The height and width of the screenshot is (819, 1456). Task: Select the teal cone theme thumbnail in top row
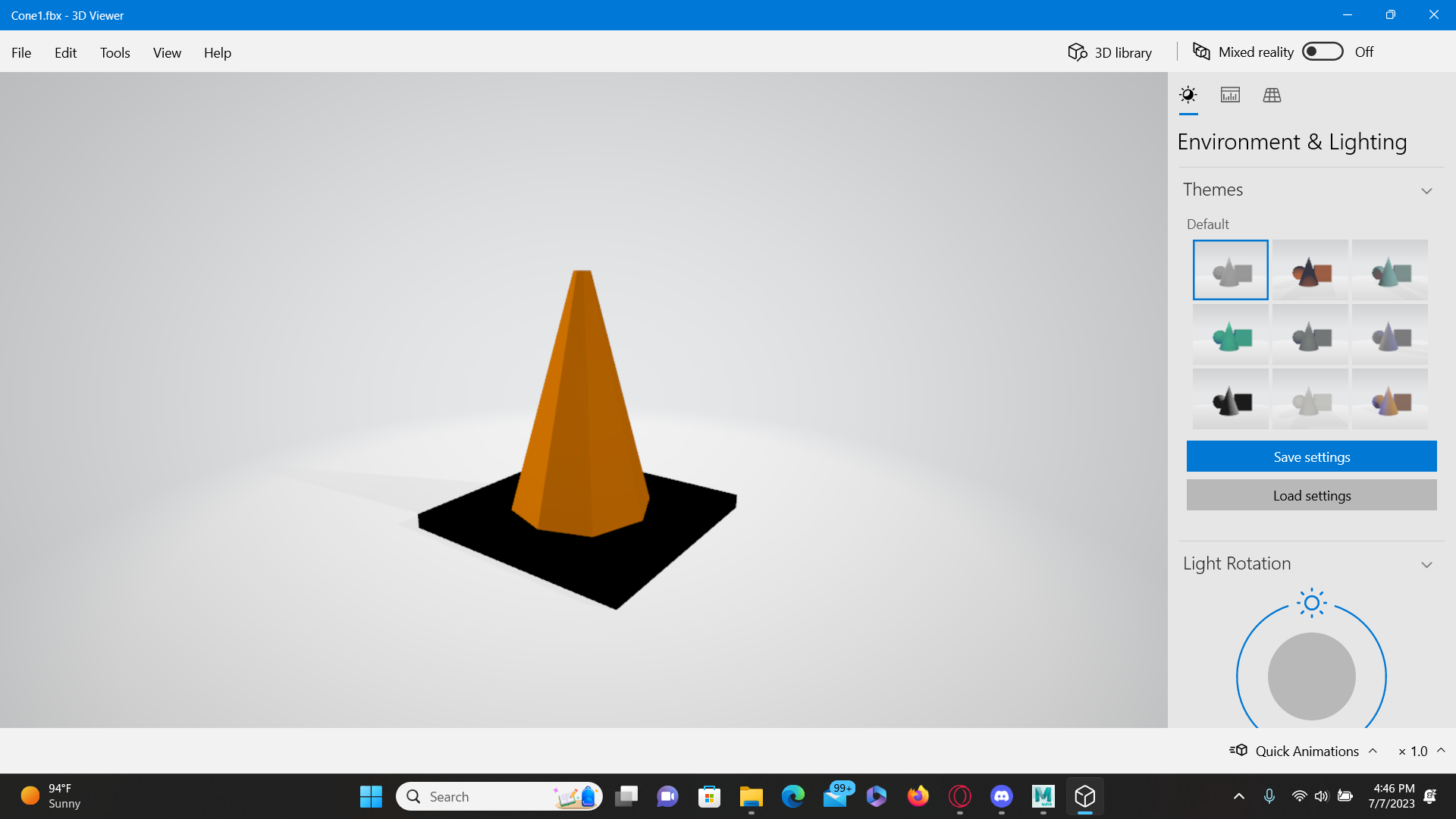(x=1389, y=270)
